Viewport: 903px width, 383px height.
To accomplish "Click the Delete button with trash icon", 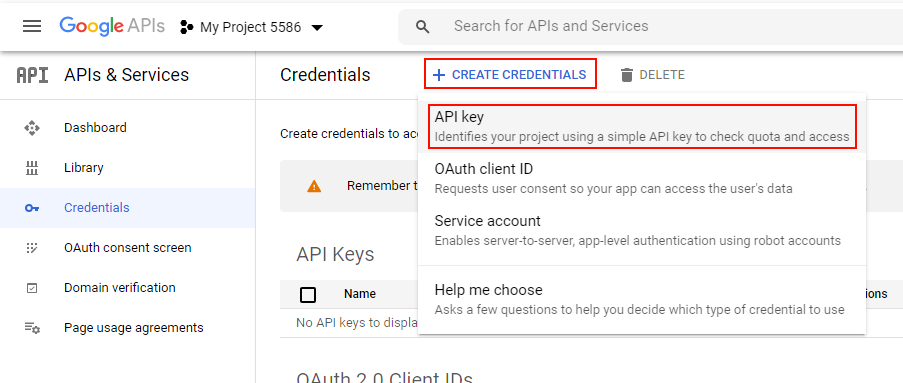I will point(652,75).
